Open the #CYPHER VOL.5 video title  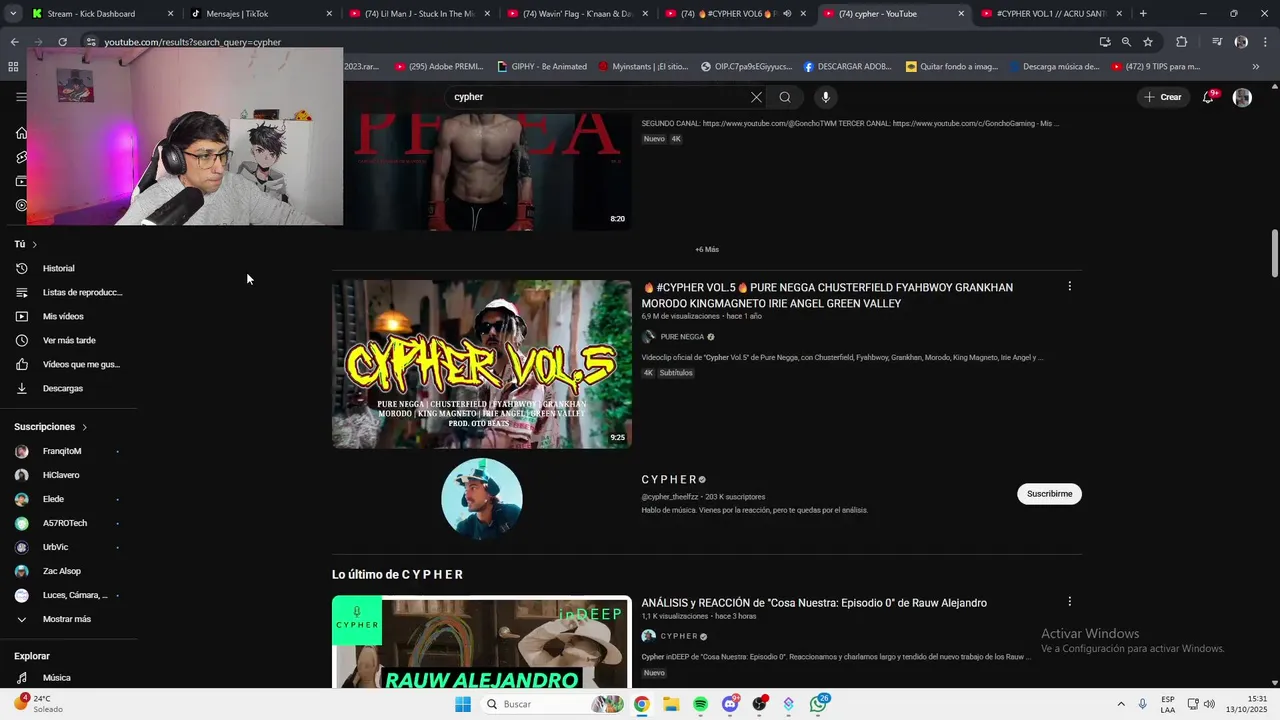[x=827, y=295]
